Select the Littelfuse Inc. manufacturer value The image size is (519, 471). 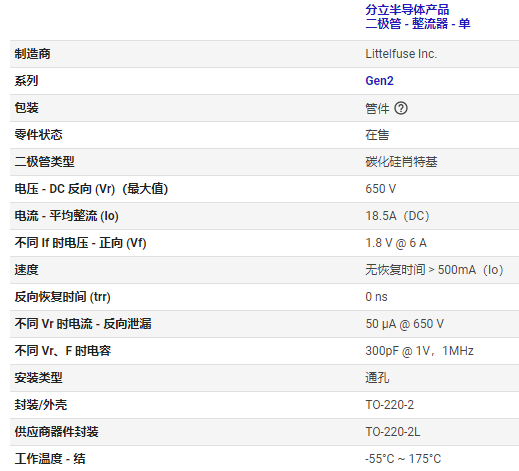(x=401, y=54)
